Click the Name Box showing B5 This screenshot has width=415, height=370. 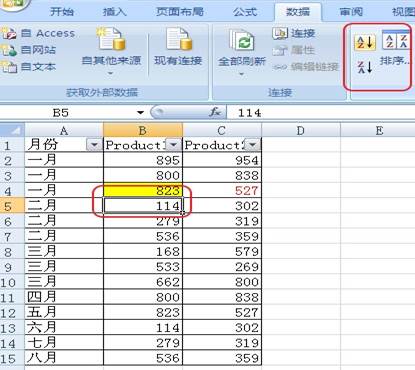tap(61, 113)
